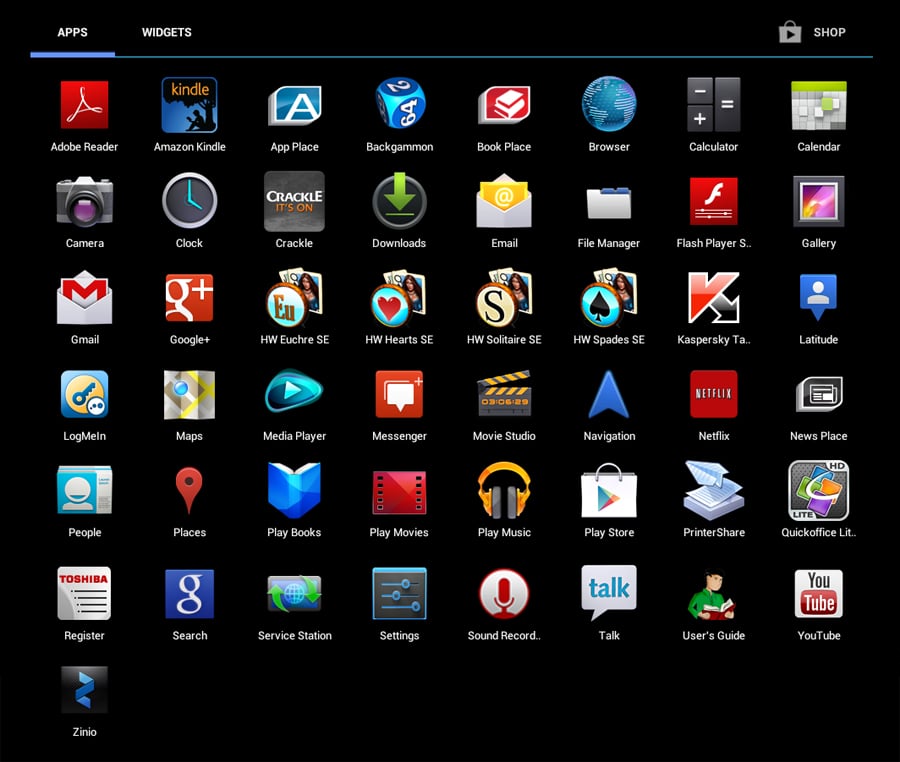The width and height of the screenshot is (900, 762).
Task: Open News Place app
Action: [818, 394]
